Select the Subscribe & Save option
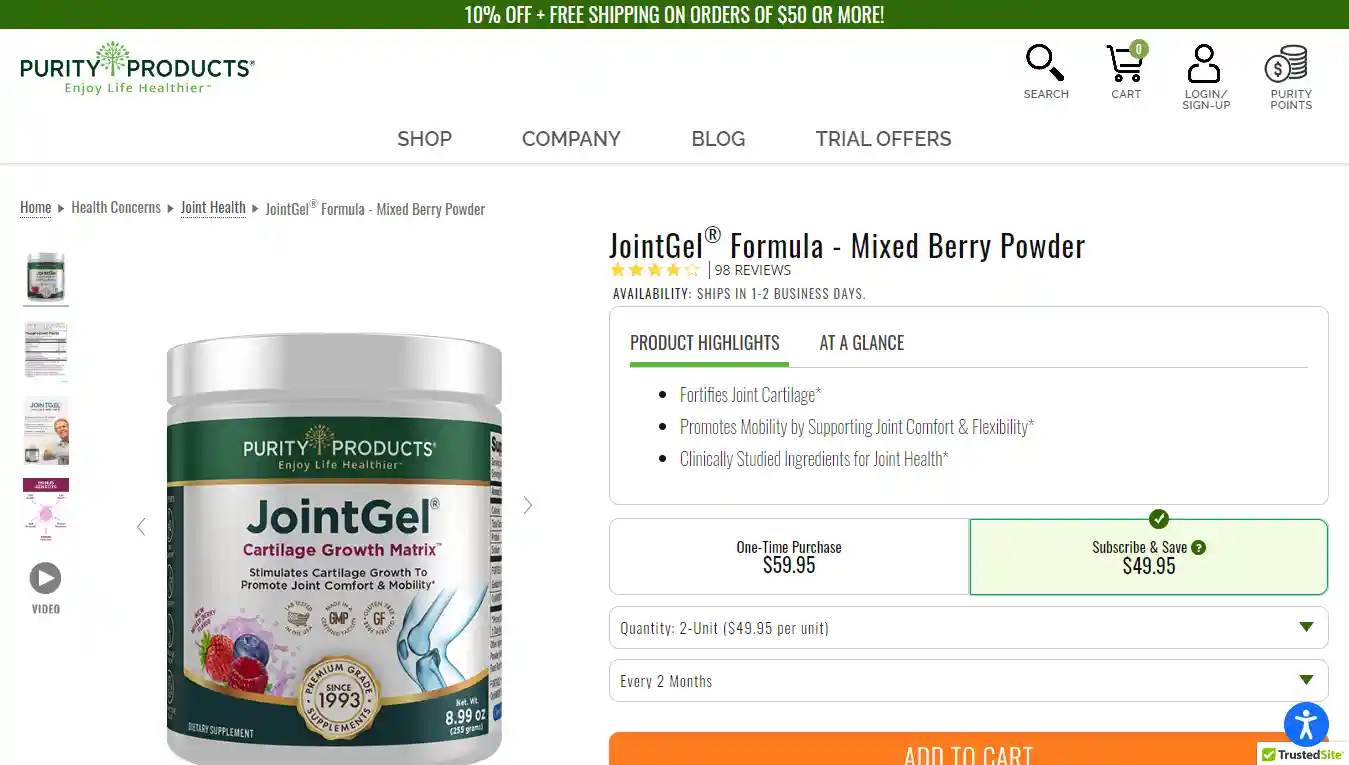Screen dimensions: 1349x765 pyautogui.click(x=1148, y=556)
